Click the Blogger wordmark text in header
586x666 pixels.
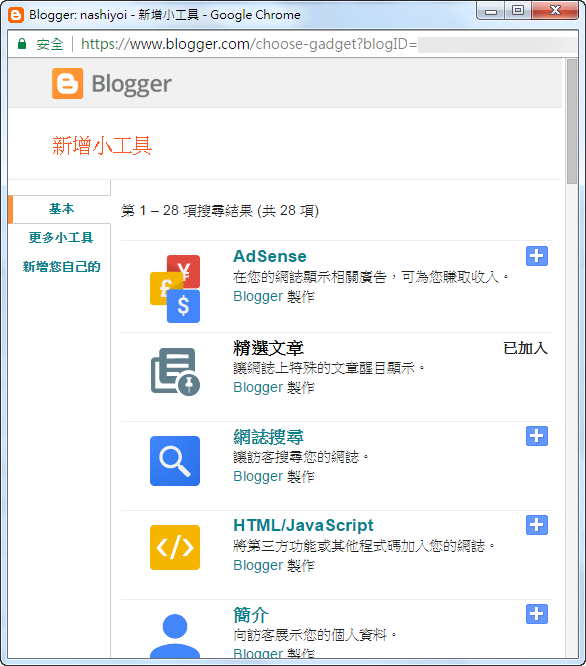(132, 84)
